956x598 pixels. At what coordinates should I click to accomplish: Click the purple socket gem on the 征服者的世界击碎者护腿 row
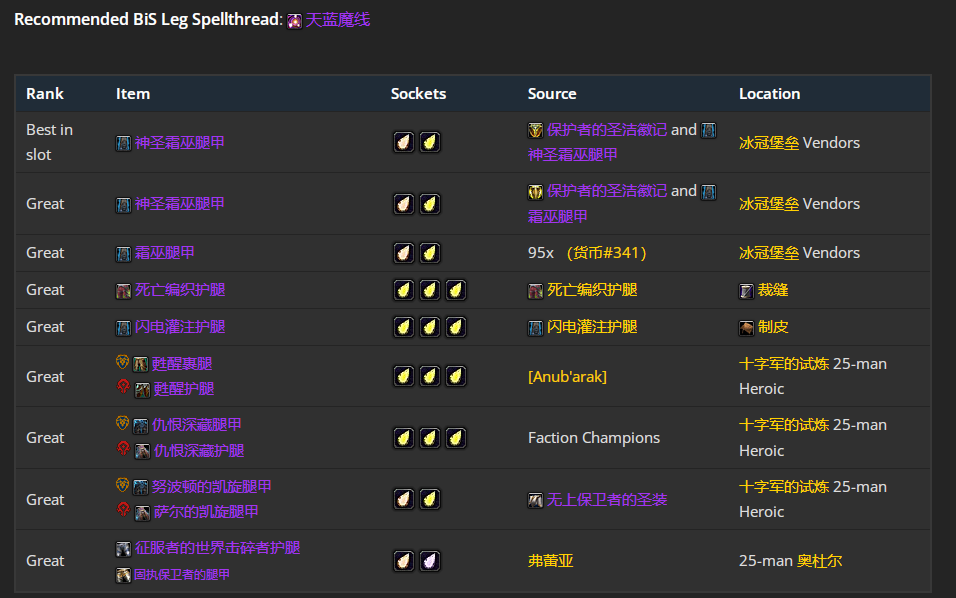click(429, 561)
